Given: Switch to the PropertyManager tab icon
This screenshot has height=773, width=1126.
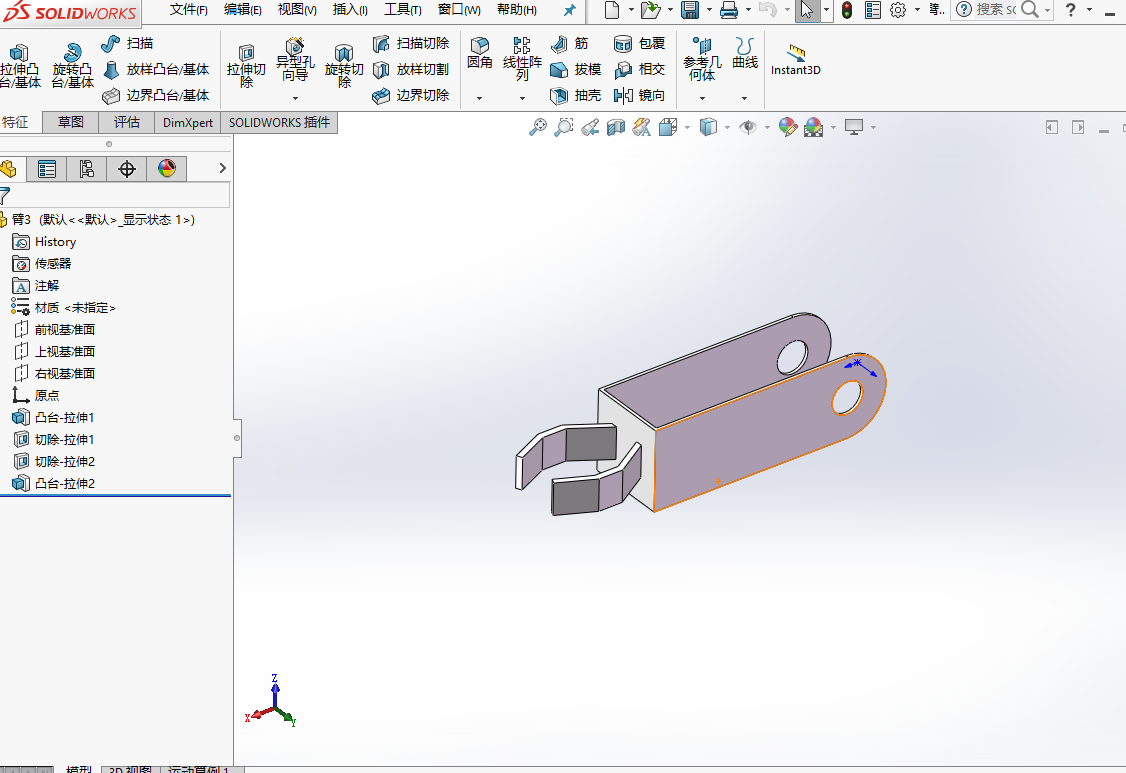Looking at the screenshot, I should (x=47, y=169).
